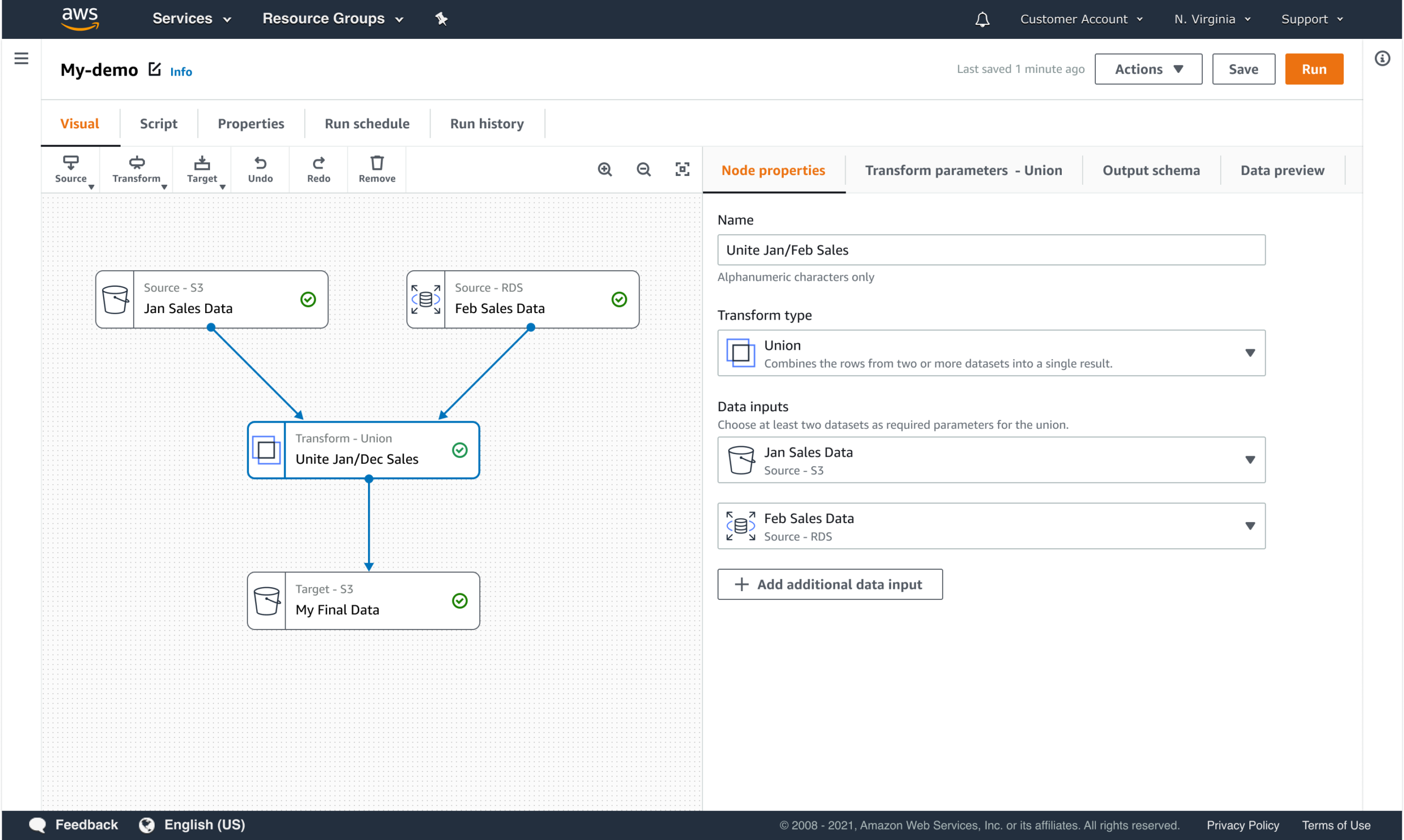Zoom out on the canvas
The width and height of the screenshot is (1404, 840).
pos(643,169)
